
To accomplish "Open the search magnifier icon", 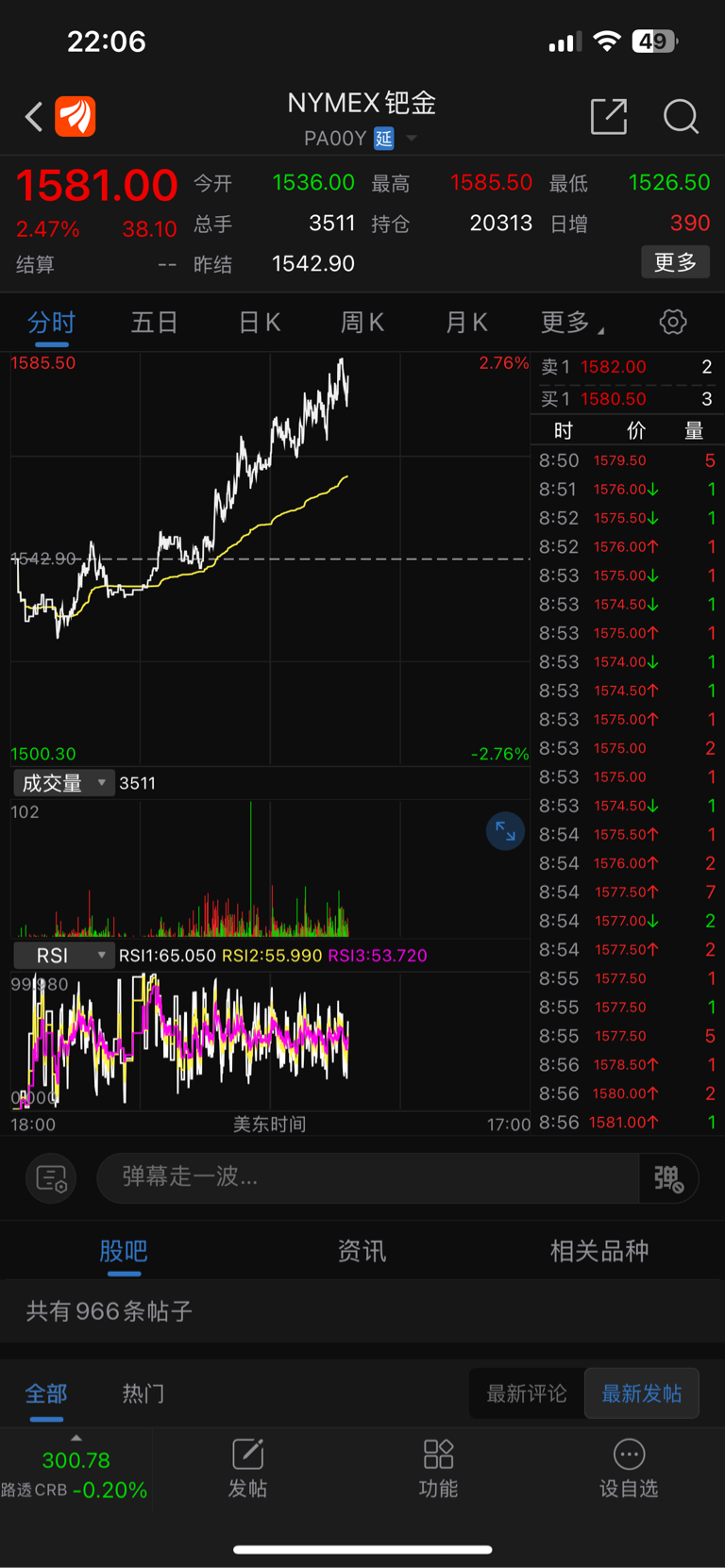I will click(681, 117).
